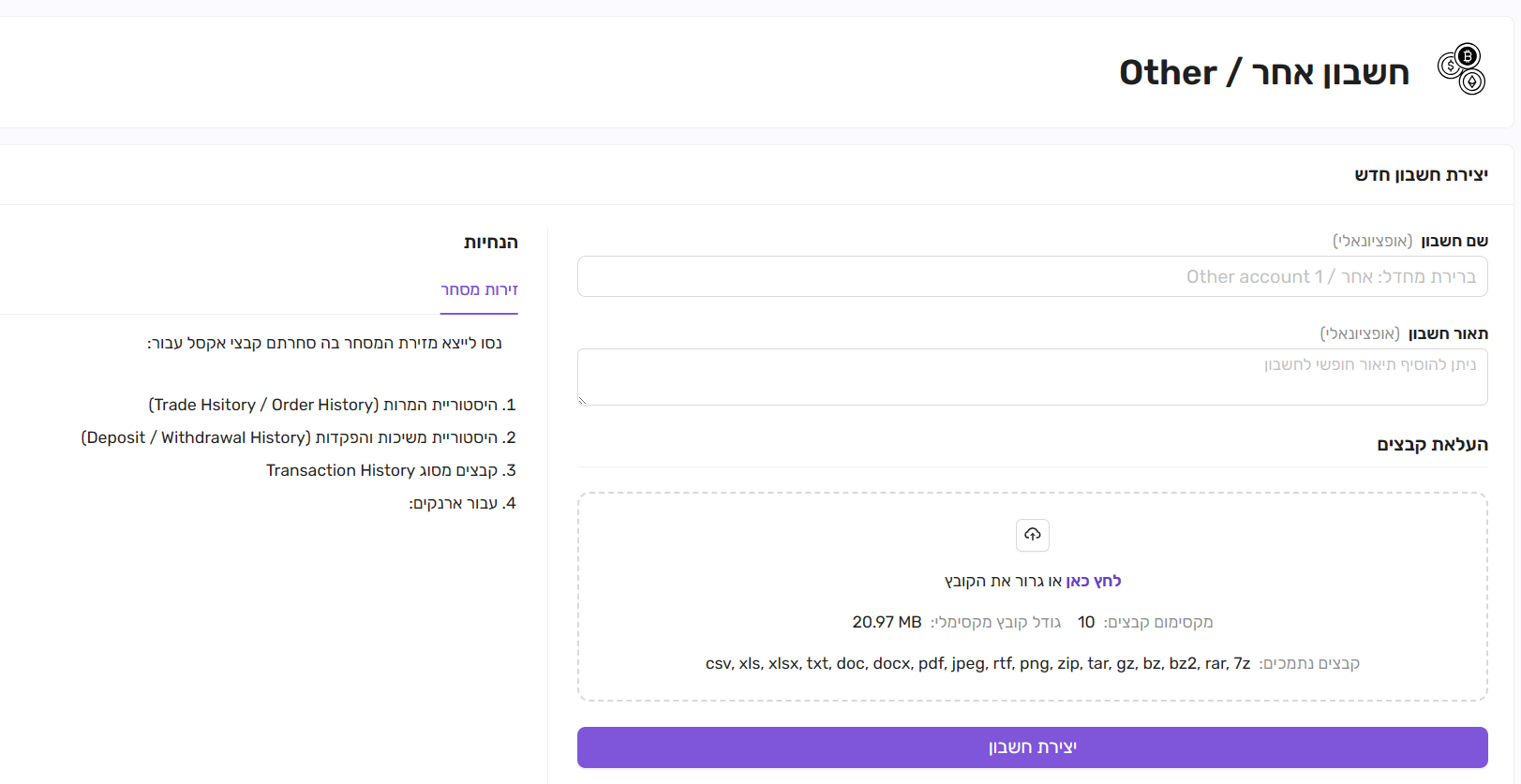
Task: Click the supported file formats list text
Action: point(977,663)
